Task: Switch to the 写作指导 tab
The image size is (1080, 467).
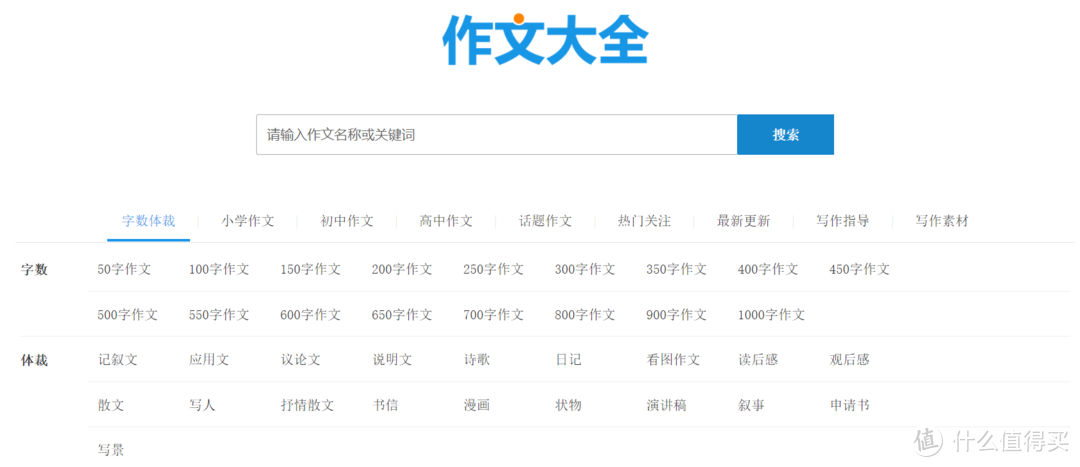Action: coord(843,221)
